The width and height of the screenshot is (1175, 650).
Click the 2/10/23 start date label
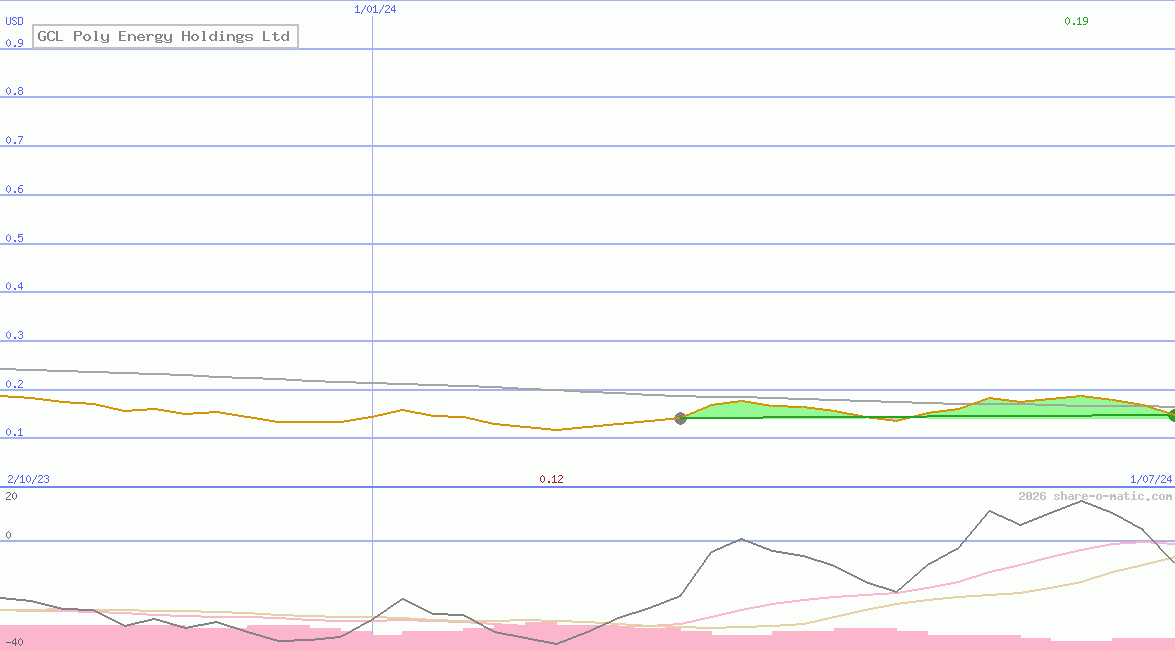28,479
